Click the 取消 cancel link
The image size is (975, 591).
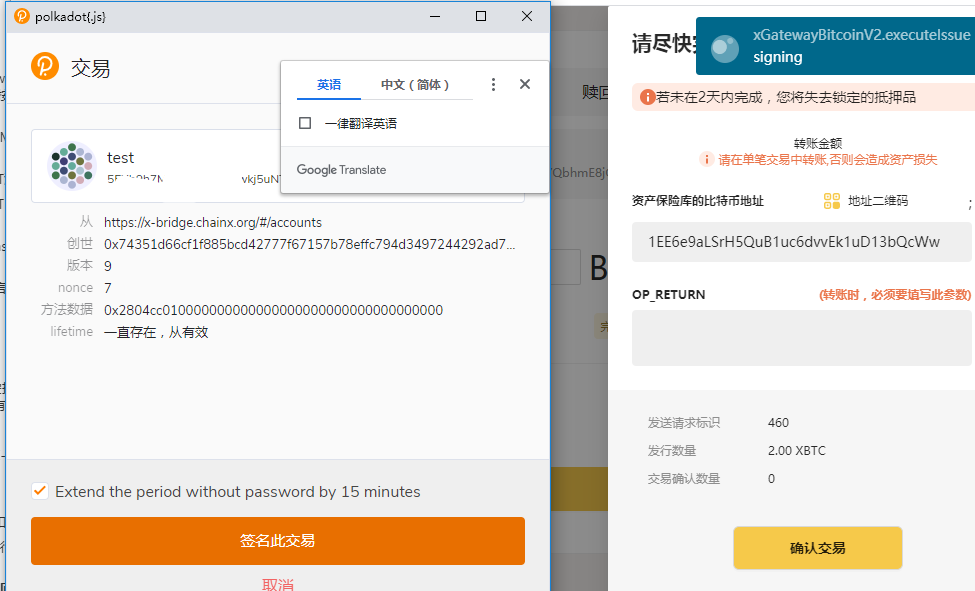point(278,584)
